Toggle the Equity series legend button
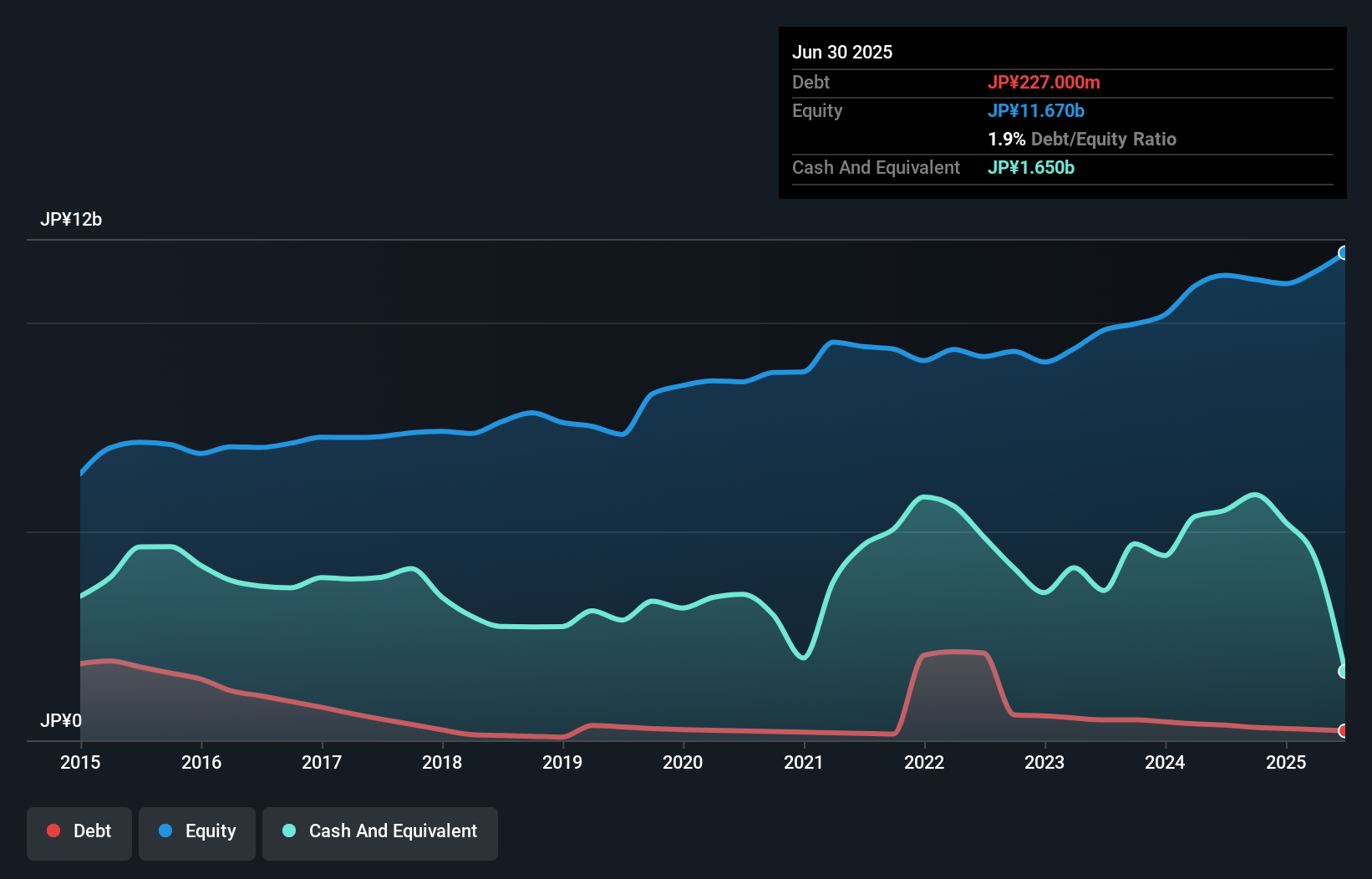This screenshot has height=879, width=1372. click(x=197, y=832)
